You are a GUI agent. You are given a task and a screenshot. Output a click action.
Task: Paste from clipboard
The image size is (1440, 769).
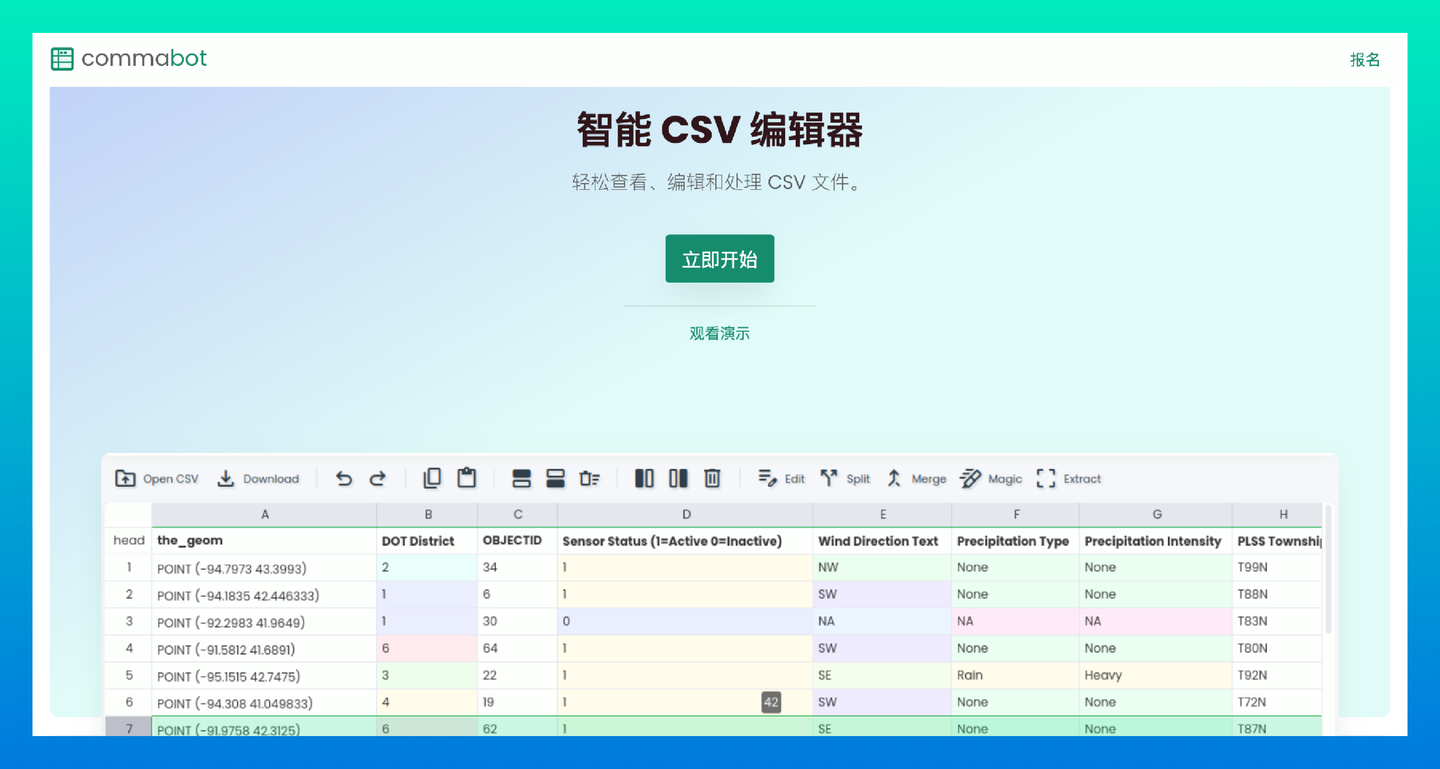tap(466, 478)
